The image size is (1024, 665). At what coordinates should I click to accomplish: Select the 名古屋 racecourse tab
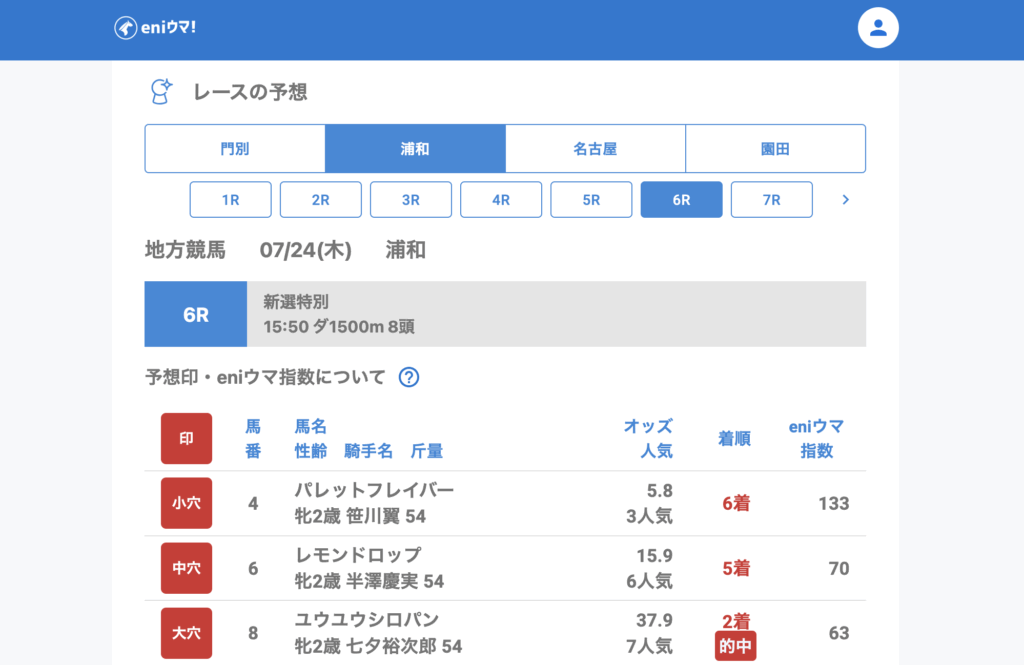(595, 149)
